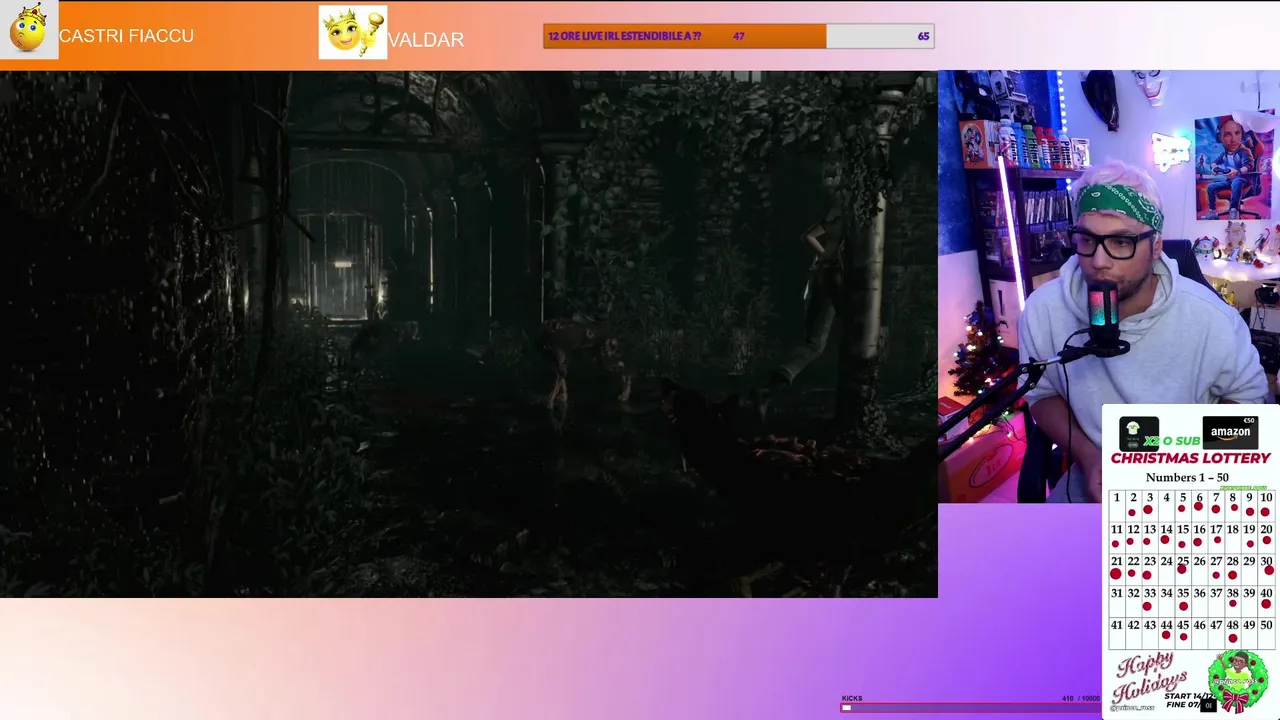Click the VALDAR name
The image size is (1280, 720).
click(x=426, y=40)
